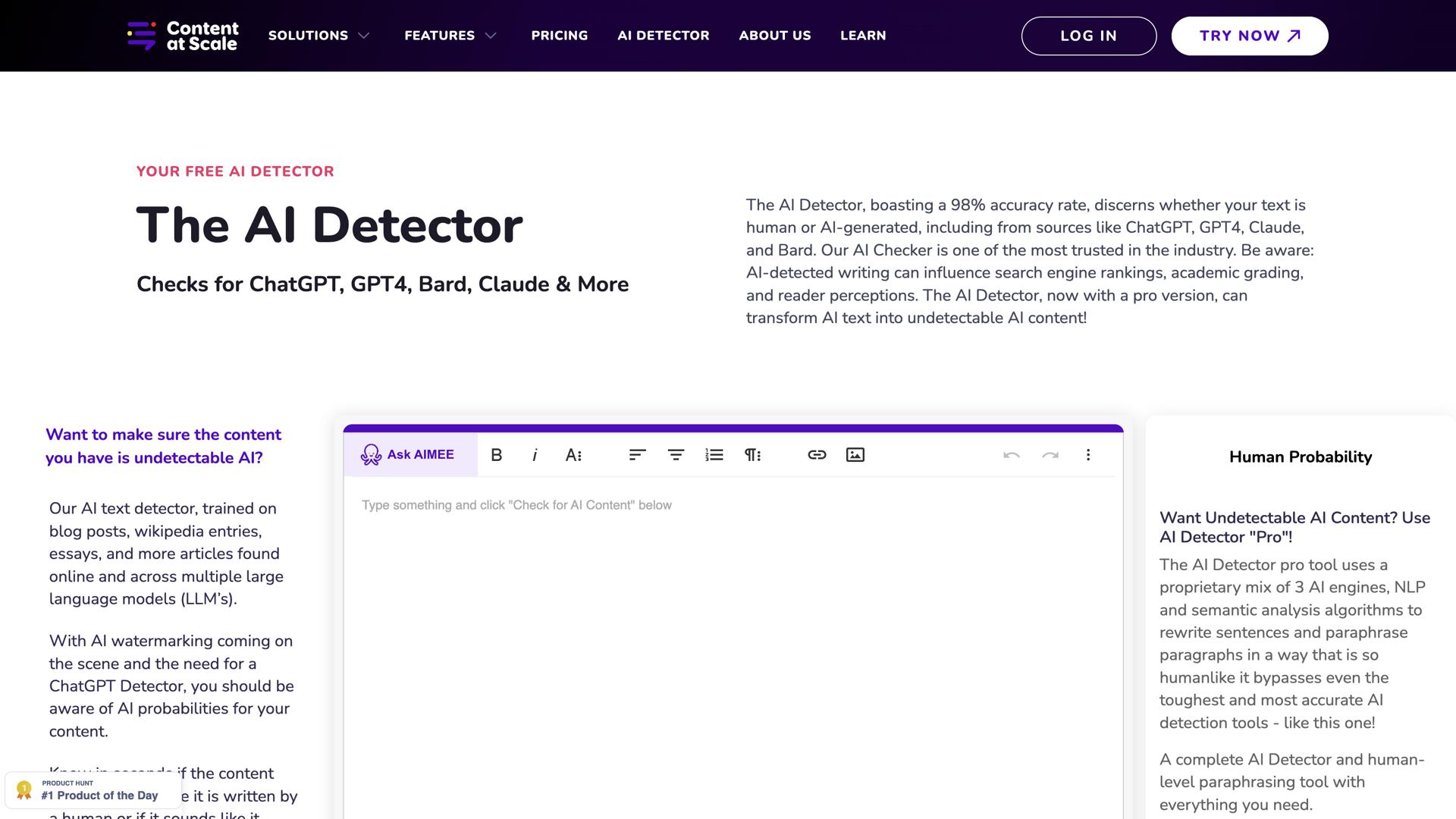Open the text style A dropdown
This screenshot has height=819, width=1456.
[574, 455]
